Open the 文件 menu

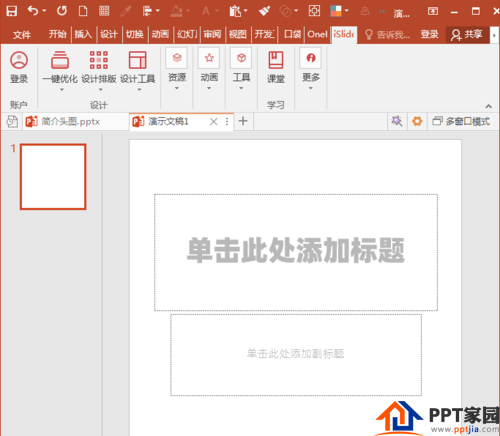click(22, 34)
